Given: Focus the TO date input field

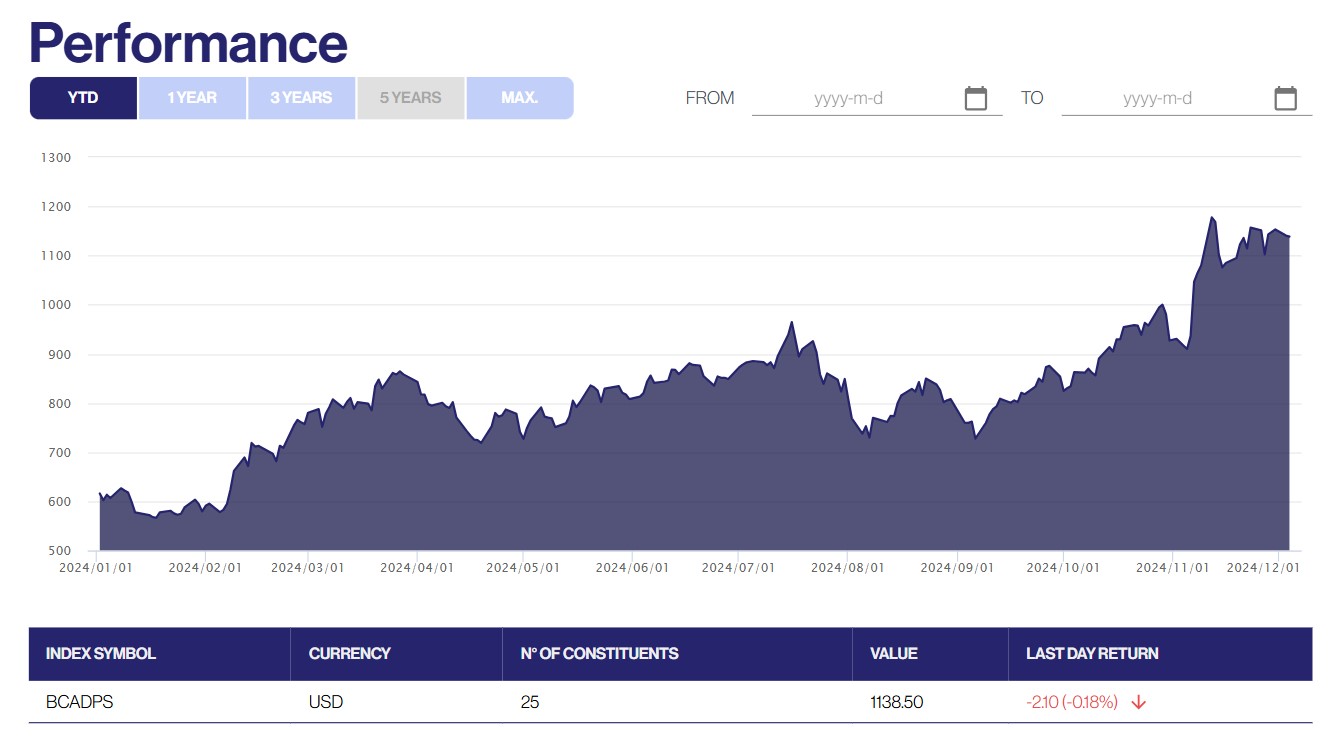Looking at the screenshot, I should point(1158,98).
